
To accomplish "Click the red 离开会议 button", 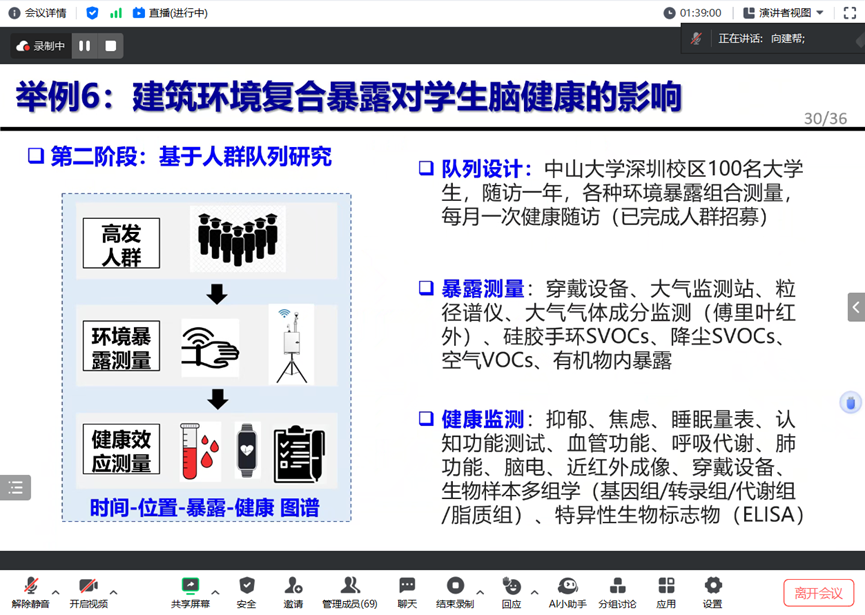I will 818,593.
